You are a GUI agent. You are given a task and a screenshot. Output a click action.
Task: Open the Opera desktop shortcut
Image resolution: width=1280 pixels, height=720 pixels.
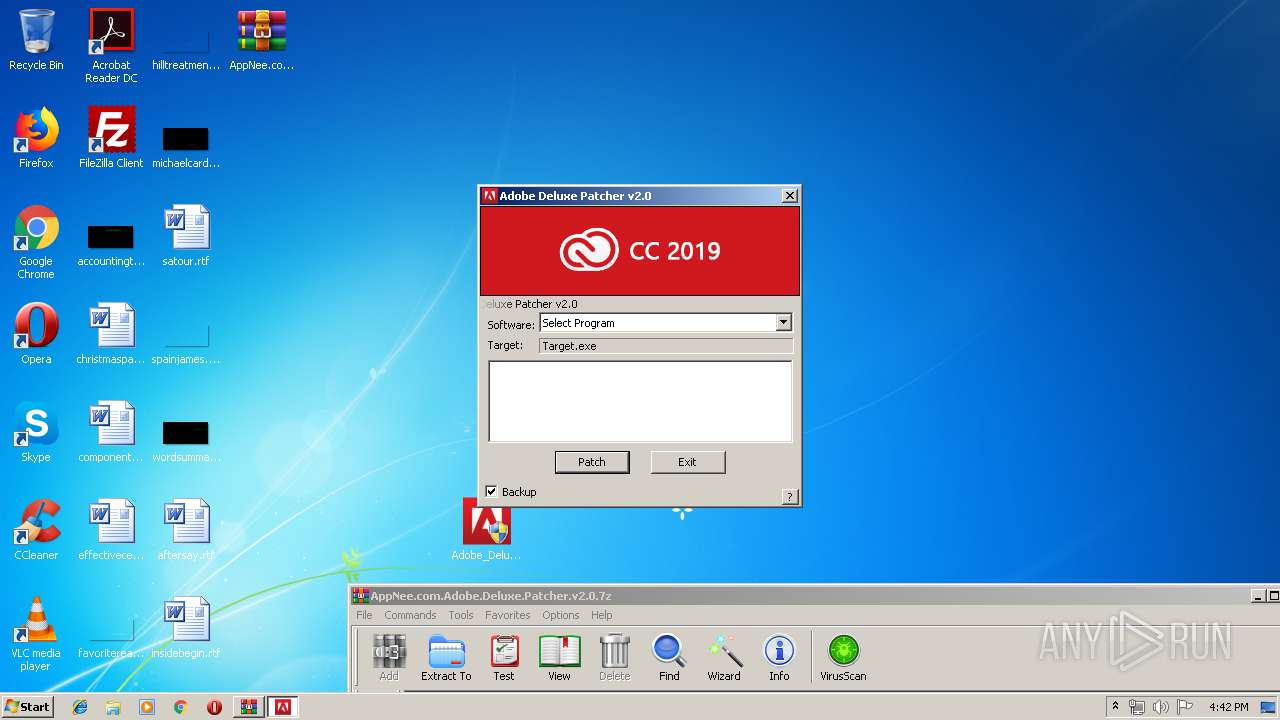36,334
